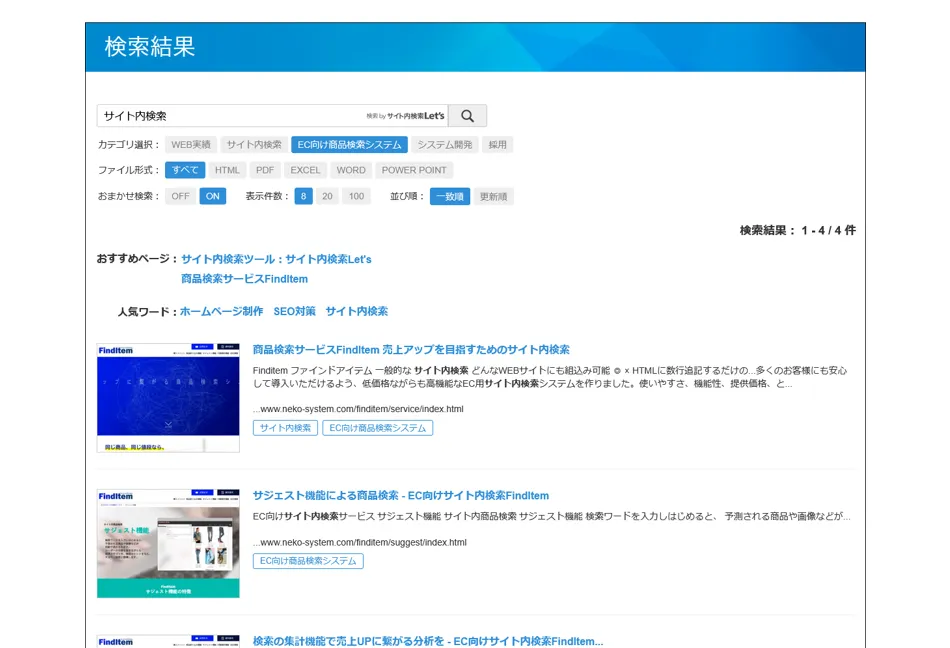Open result サジェスト機能による商品検索 title

(401, 495)
